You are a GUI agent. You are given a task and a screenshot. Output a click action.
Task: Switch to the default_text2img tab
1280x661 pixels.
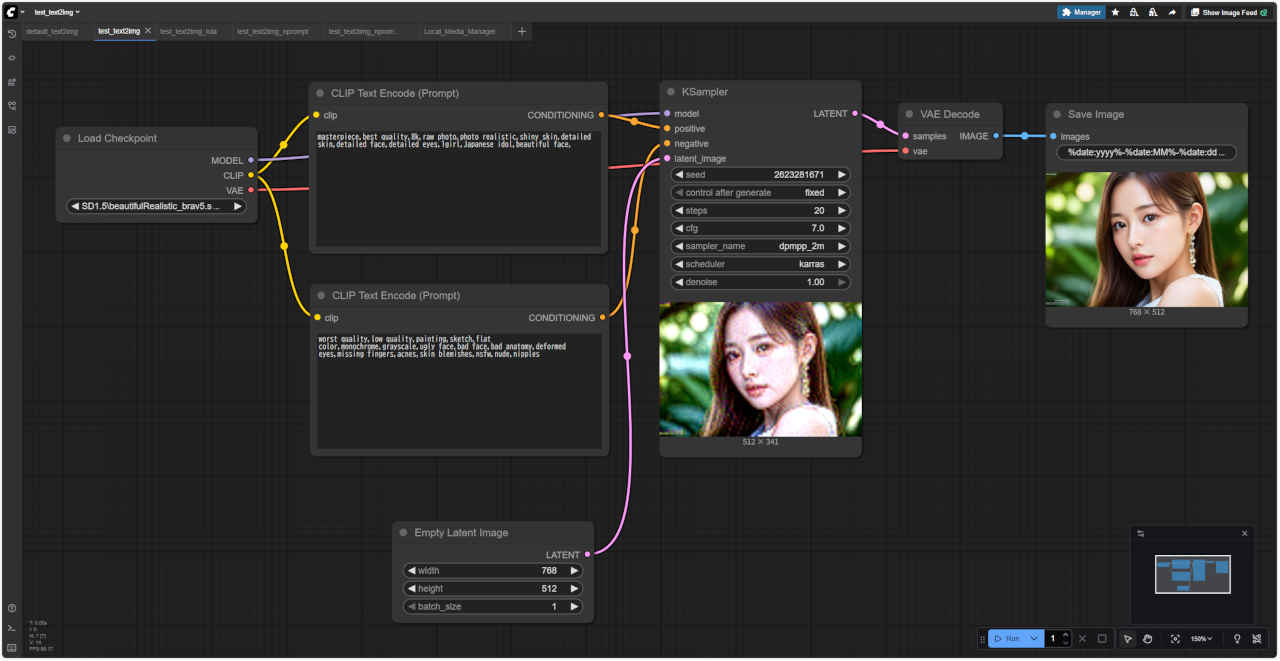[52, 32]
